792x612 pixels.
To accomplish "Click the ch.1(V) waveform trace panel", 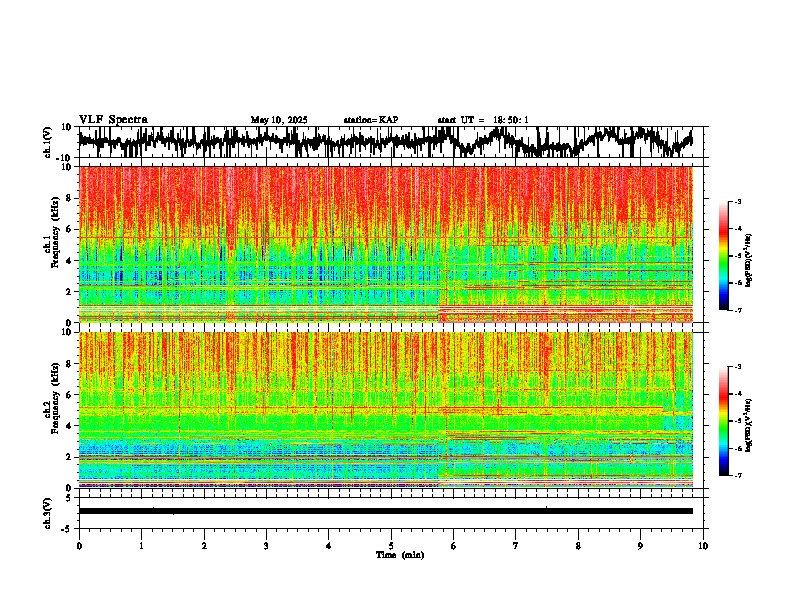I will pyautogui.click(x=391, y=142).
